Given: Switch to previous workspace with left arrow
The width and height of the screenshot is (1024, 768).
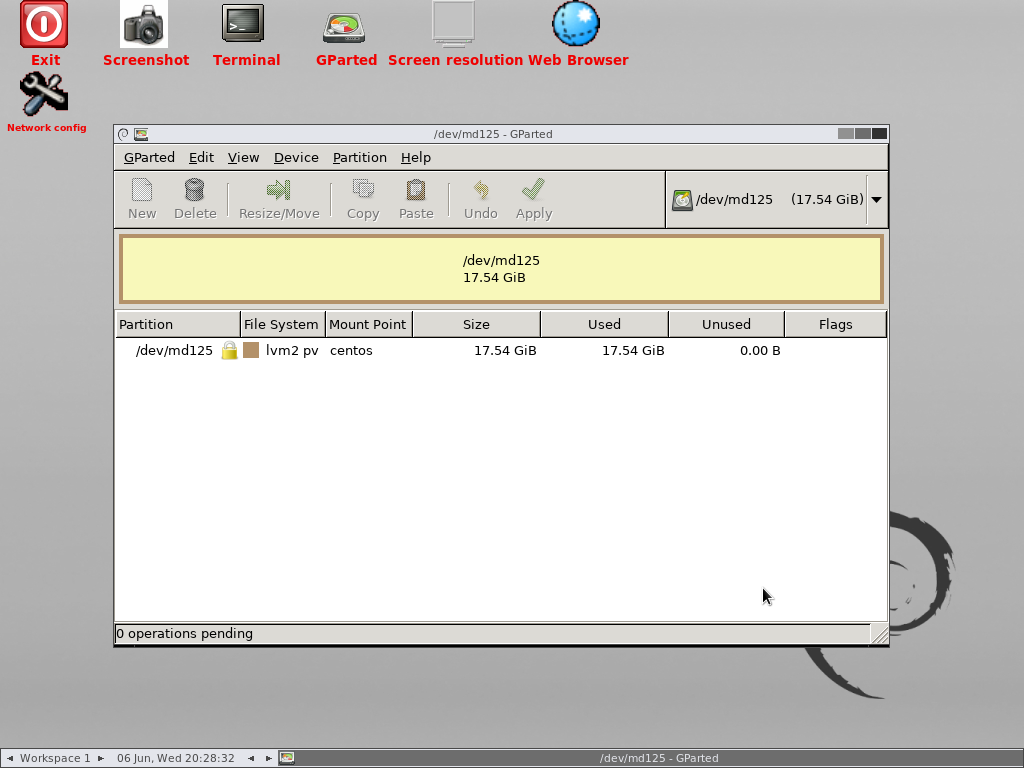Looking at the screenshot, I should click(x=10, y=758).
